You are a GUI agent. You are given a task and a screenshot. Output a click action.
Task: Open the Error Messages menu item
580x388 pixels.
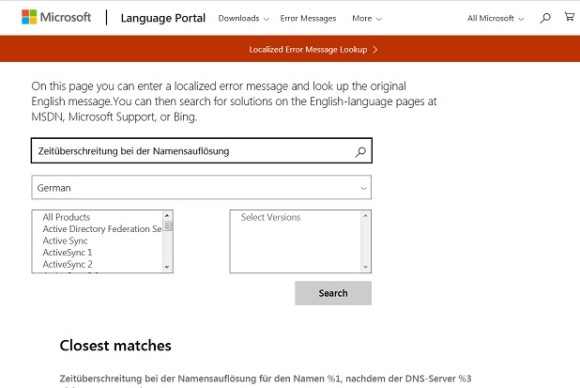pyautogui.click(x=308, y=18)
